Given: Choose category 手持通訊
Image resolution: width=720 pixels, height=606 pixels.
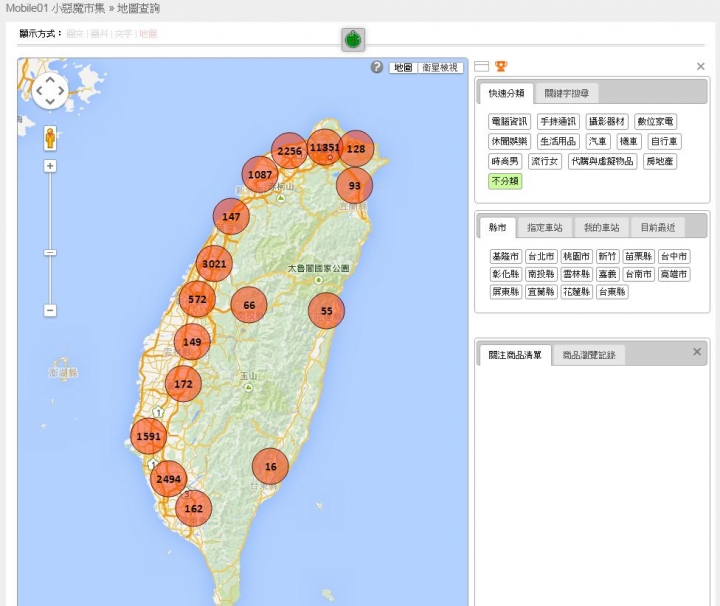Looking at the screenshot, I should [x=558, y=122].
